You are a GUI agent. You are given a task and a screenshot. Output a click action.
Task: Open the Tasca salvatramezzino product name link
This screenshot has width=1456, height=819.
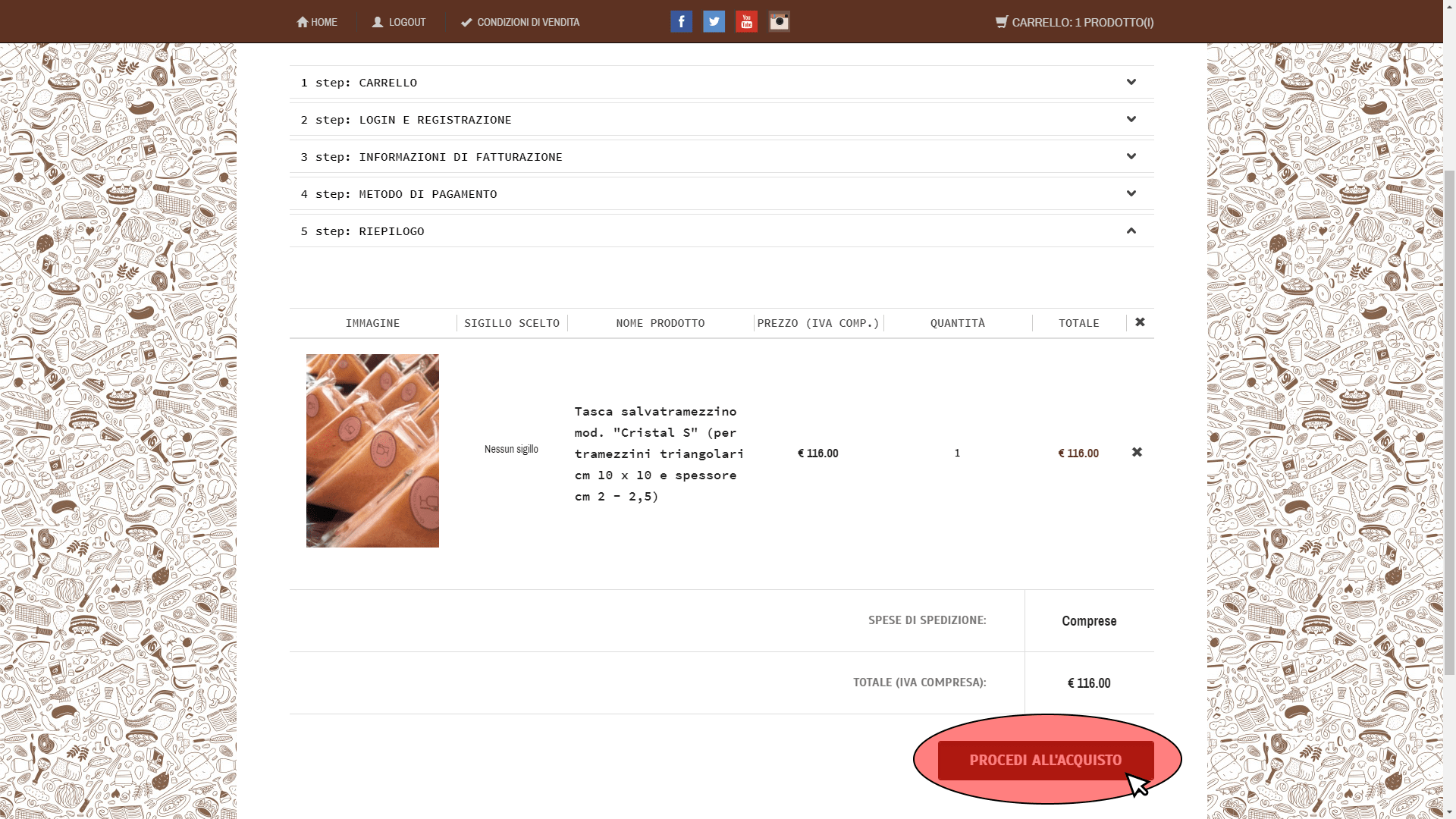click(659, 453)
